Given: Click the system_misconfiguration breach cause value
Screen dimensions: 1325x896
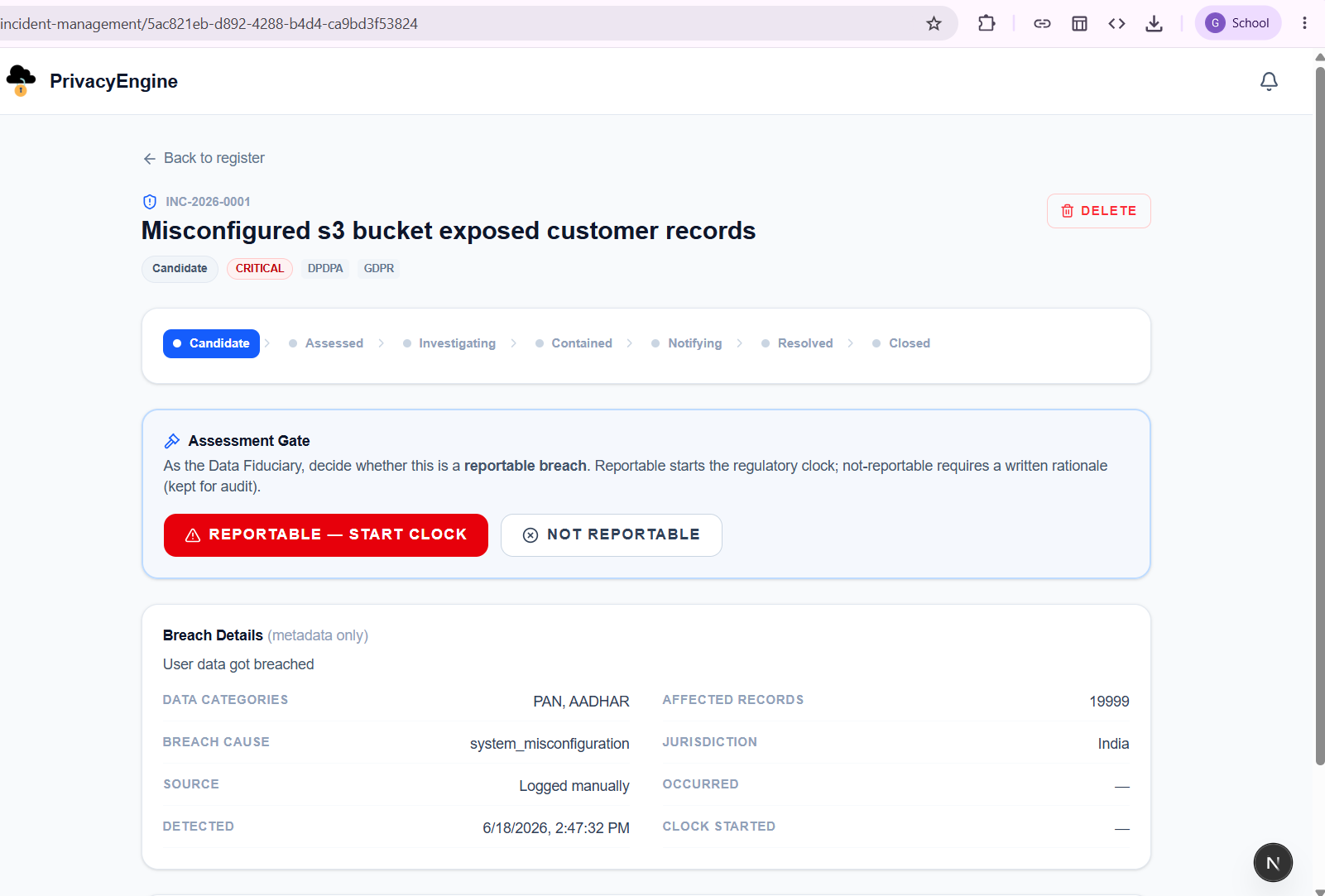Looking at the screenshot, I should (x=550, y=744).
